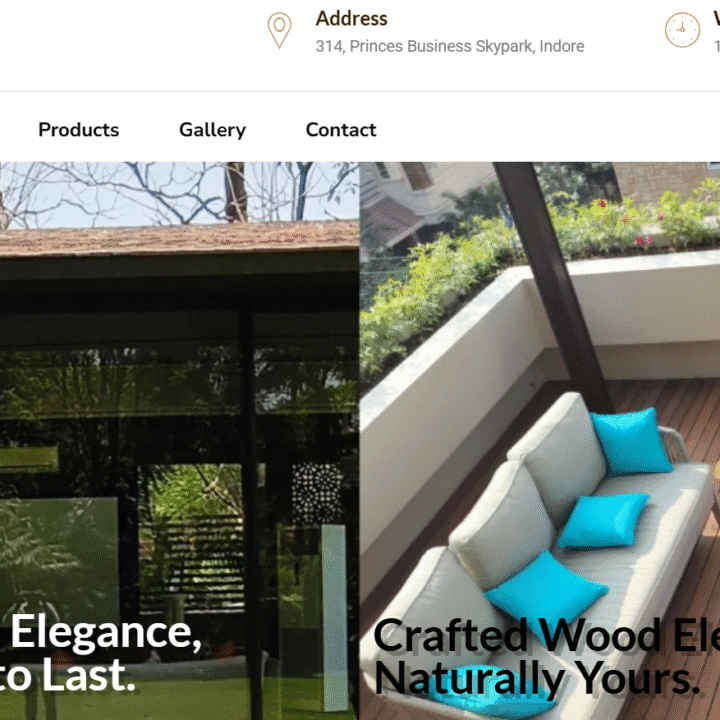Click the 'Naturally Yours.' headline text

[x=536, y=678]
